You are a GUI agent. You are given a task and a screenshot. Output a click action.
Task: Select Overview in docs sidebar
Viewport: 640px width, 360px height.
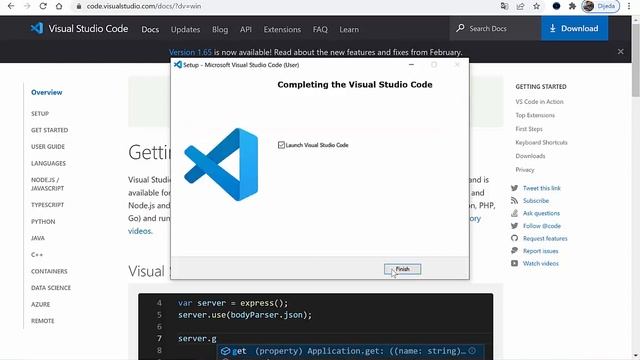pos(47,92)
